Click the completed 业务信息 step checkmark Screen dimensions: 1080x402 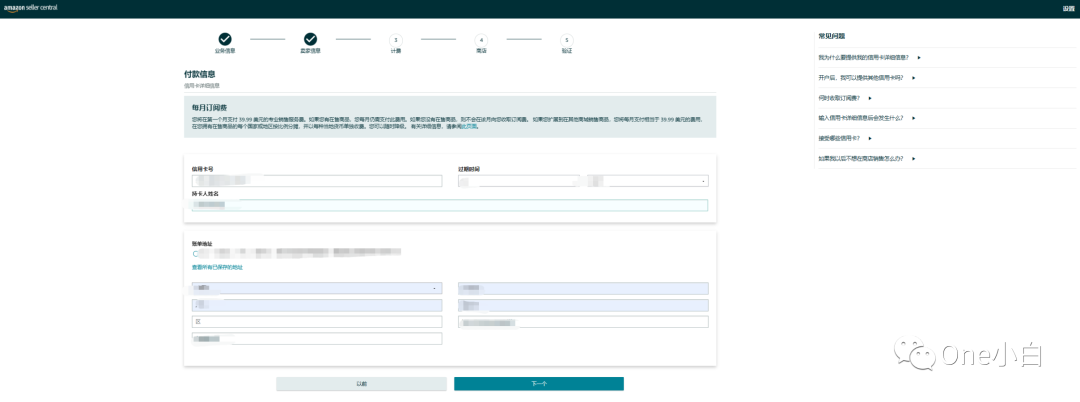click(x=225, y=39)
